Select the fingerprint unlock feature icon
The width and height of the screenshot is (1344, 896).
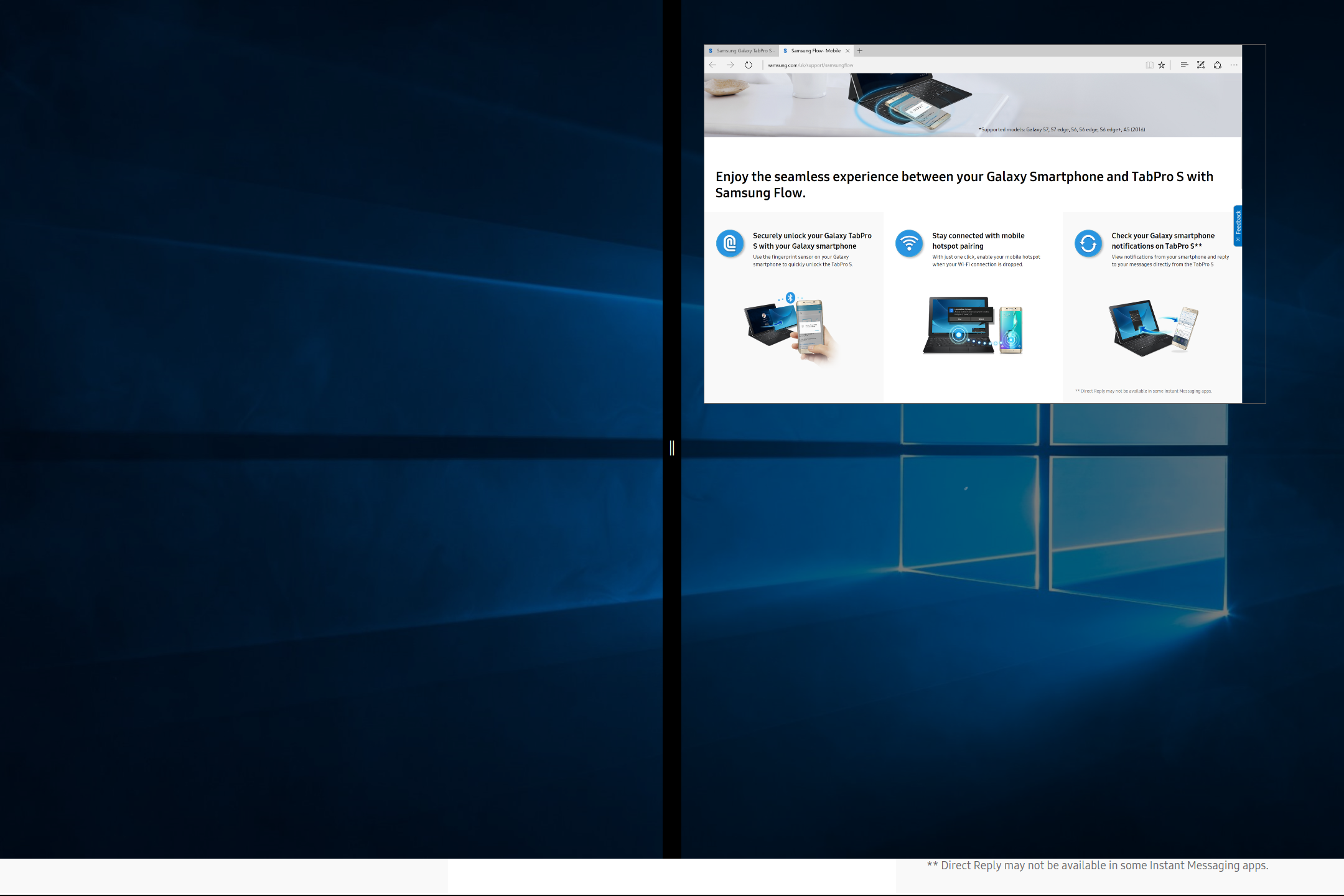(x=730, y=243)
